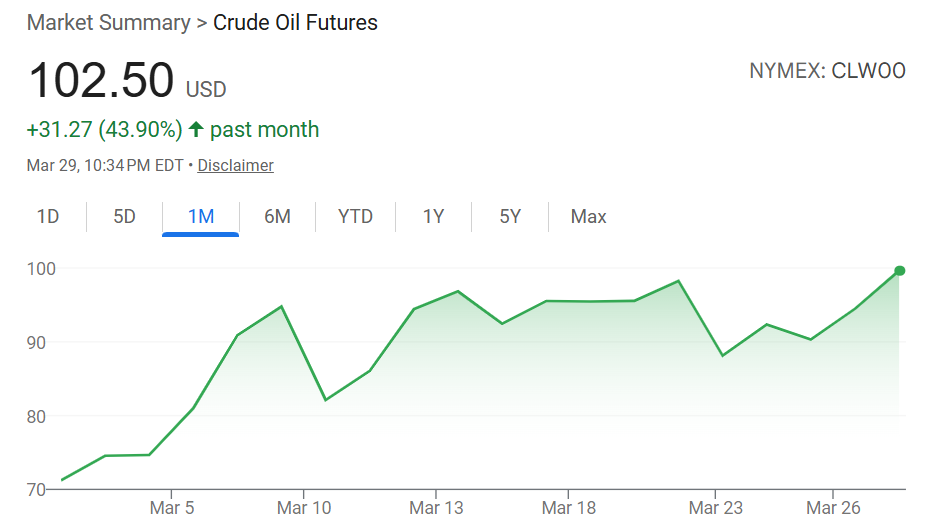Click the Mar 26 date axis label
This screenshot has height=528, width=939.
point(835,508)
